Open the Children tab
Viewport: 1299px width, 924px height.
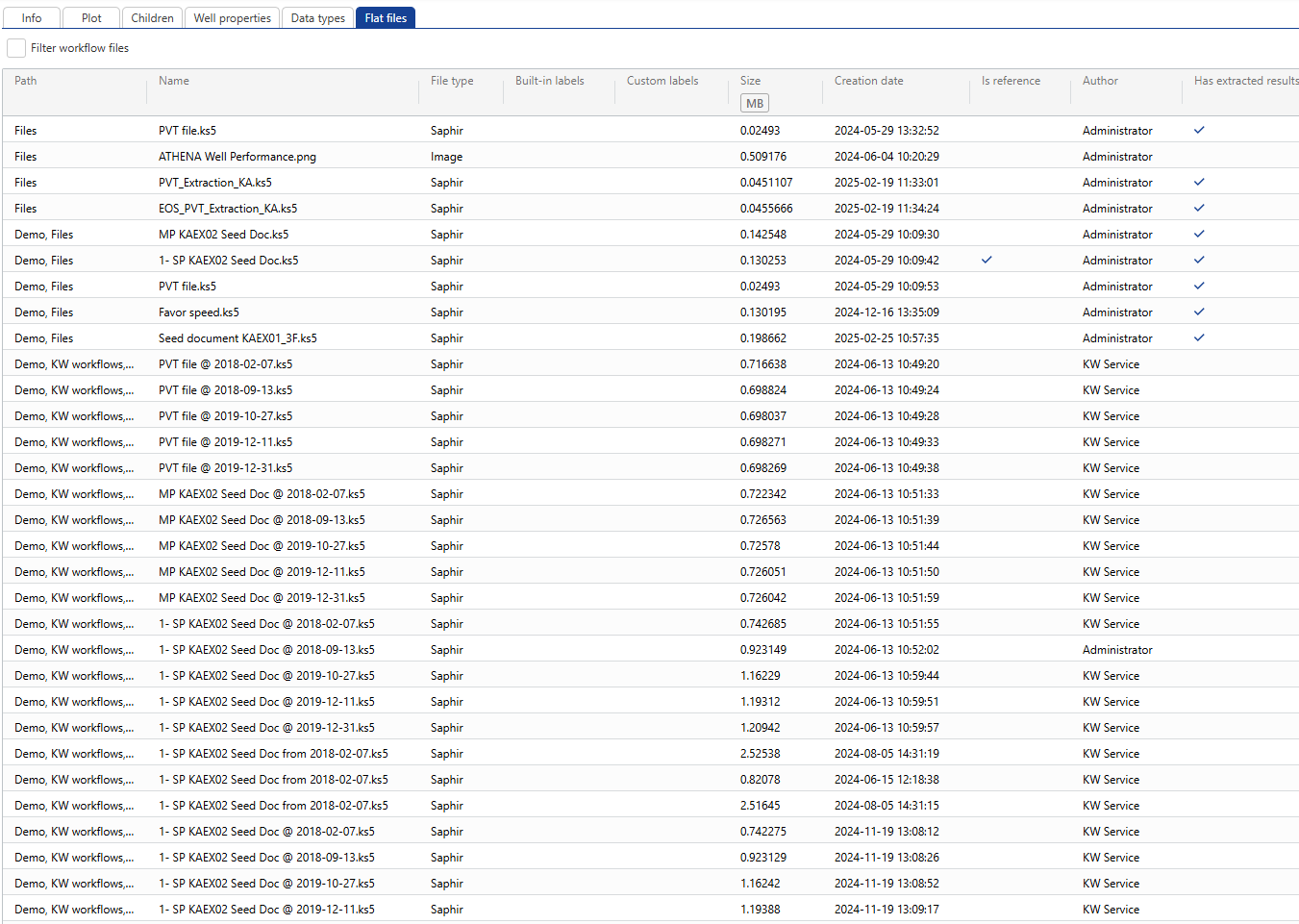[152, 17]
